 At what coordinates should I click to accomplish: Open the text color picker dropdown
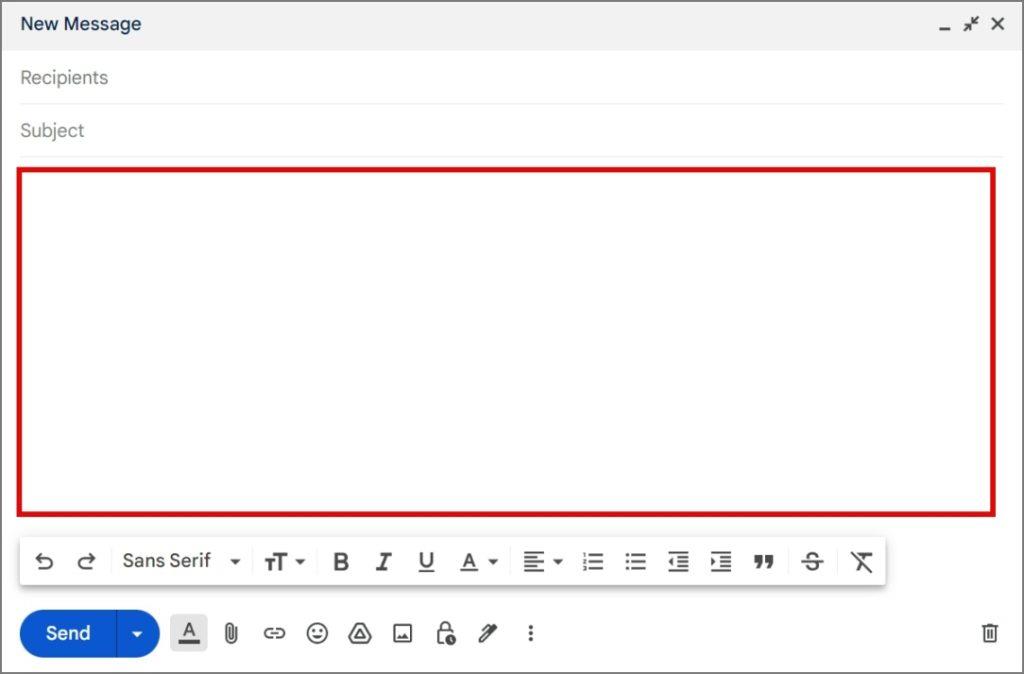[479, 561]
